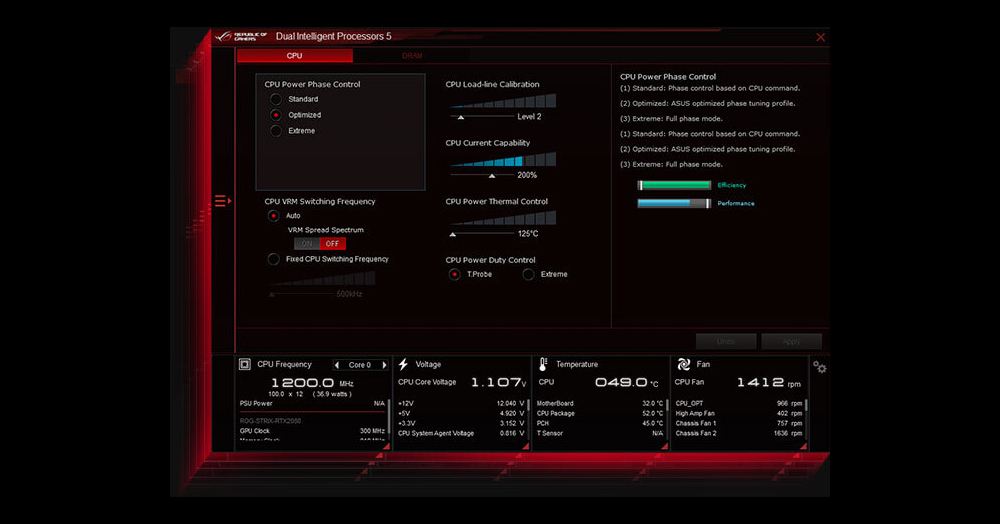Image resolution: width=1000 pixels, height=524 pixels.
Task: Set VRM Spread Spectrum to OFF
Action: coord(333,244)
